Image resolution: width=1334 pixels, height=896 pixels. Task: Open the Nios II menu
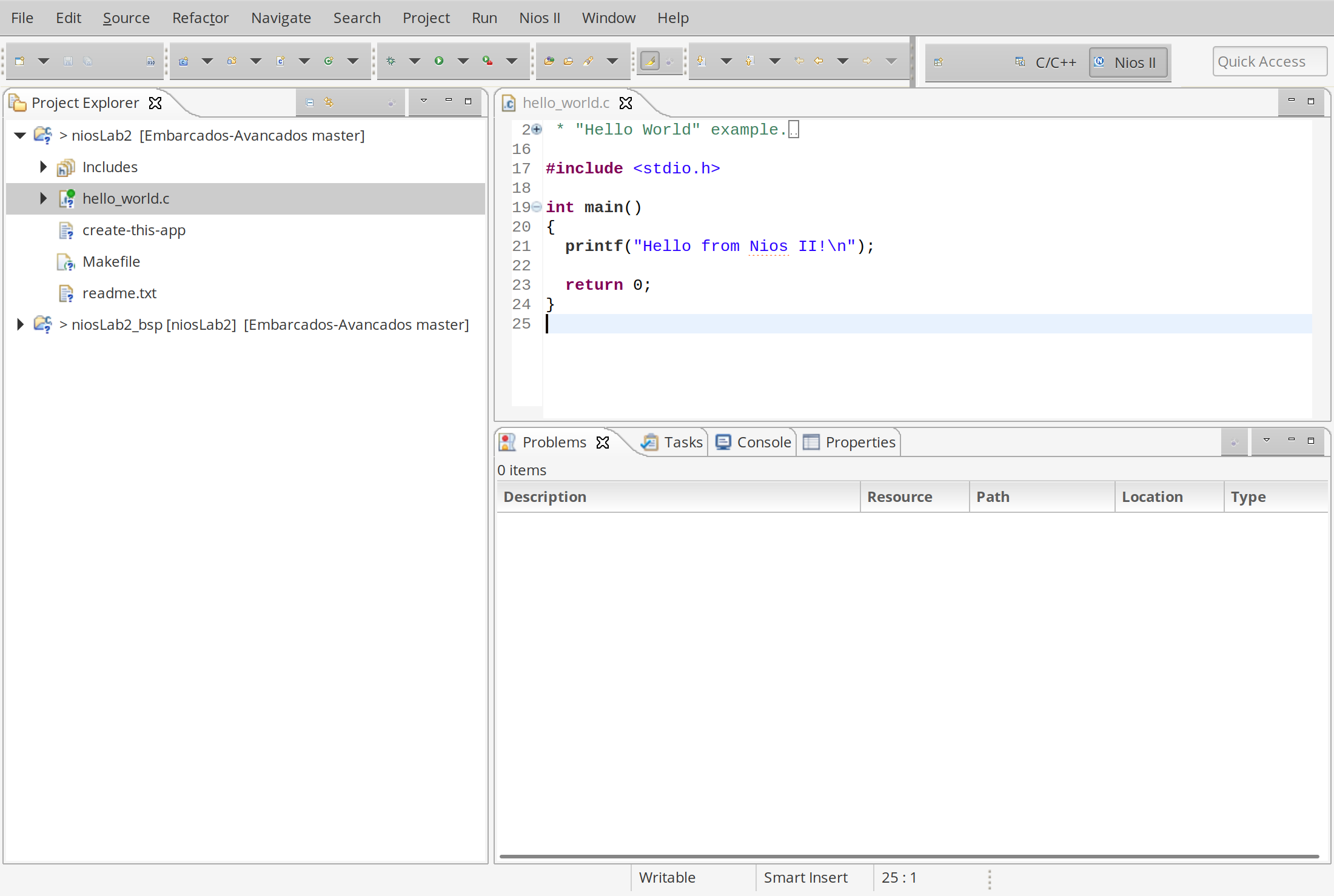coord(540,18)
